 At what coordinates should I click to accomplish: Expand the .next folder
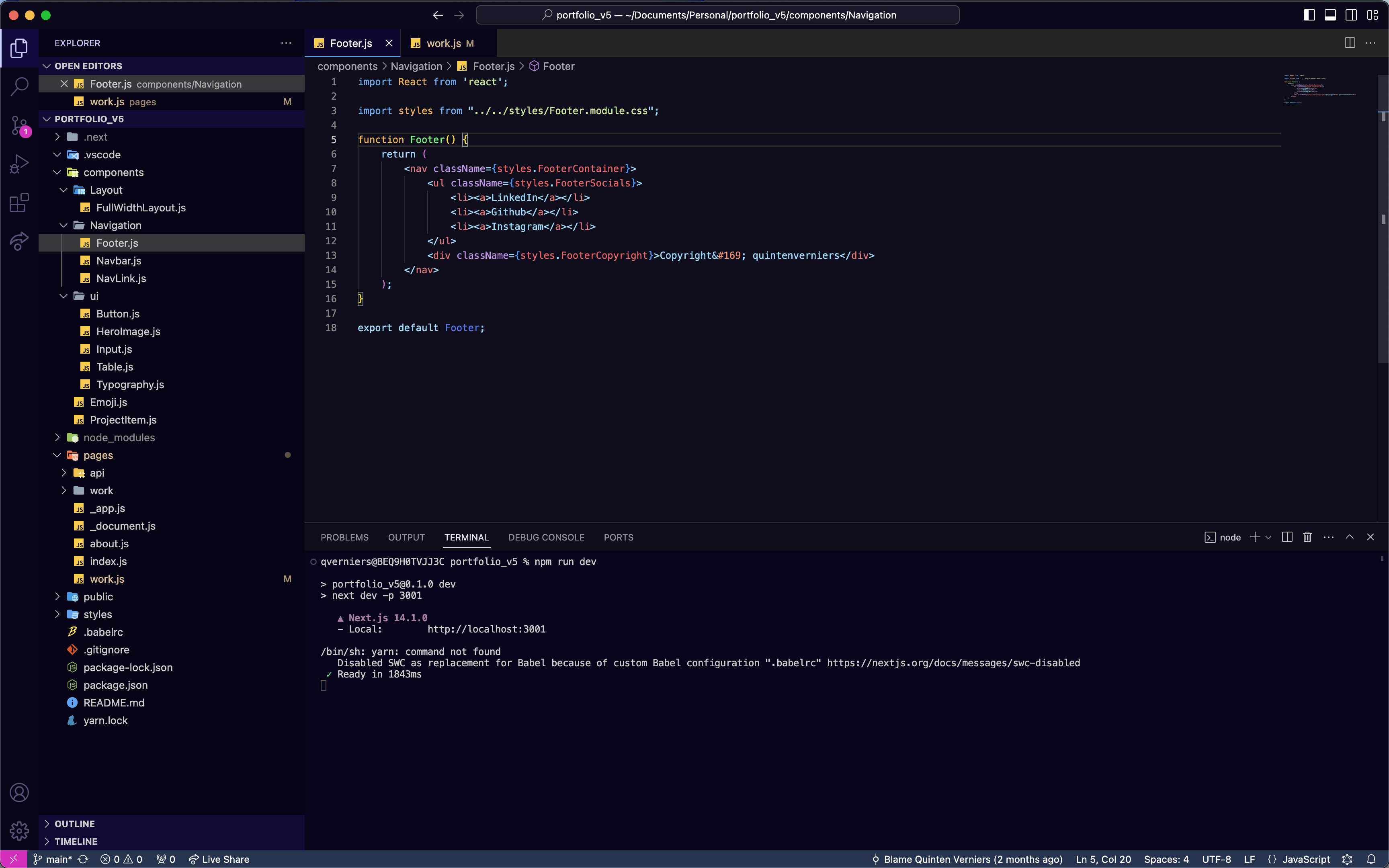(x=172, y=137)
